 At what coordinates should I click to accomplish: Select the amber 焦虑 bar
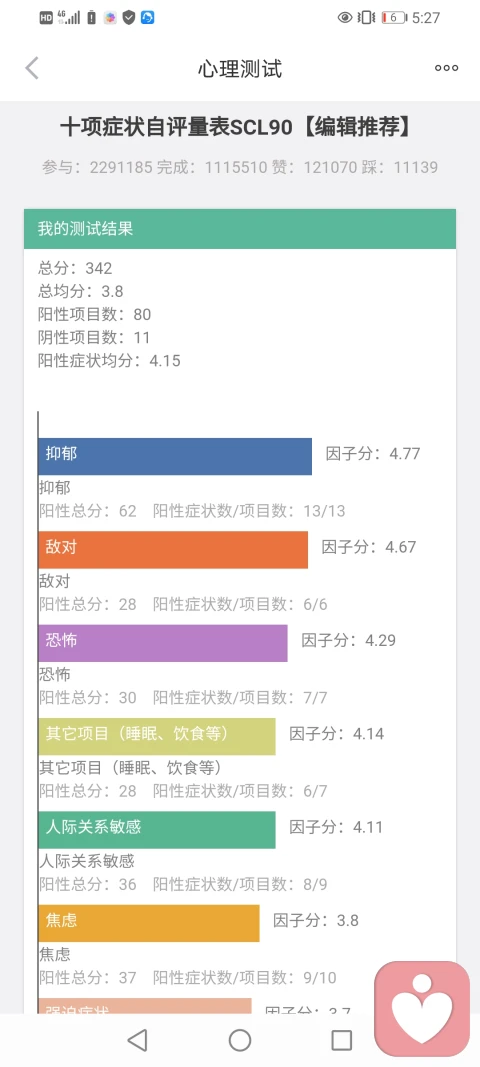[x=149, y=923]
